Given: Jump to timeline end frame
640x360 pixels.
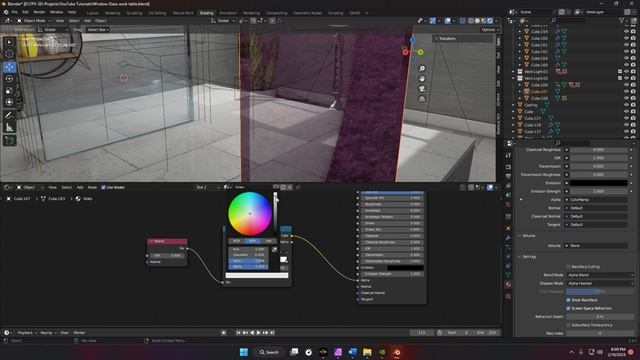Looking at the screenshot, I should (x=272, y=333).
